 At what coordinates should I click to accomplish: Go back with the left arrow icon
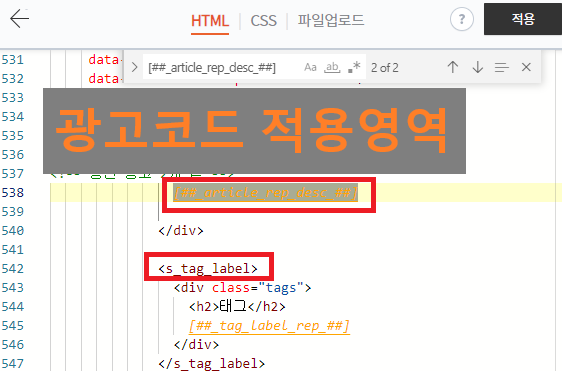[19, 19]
